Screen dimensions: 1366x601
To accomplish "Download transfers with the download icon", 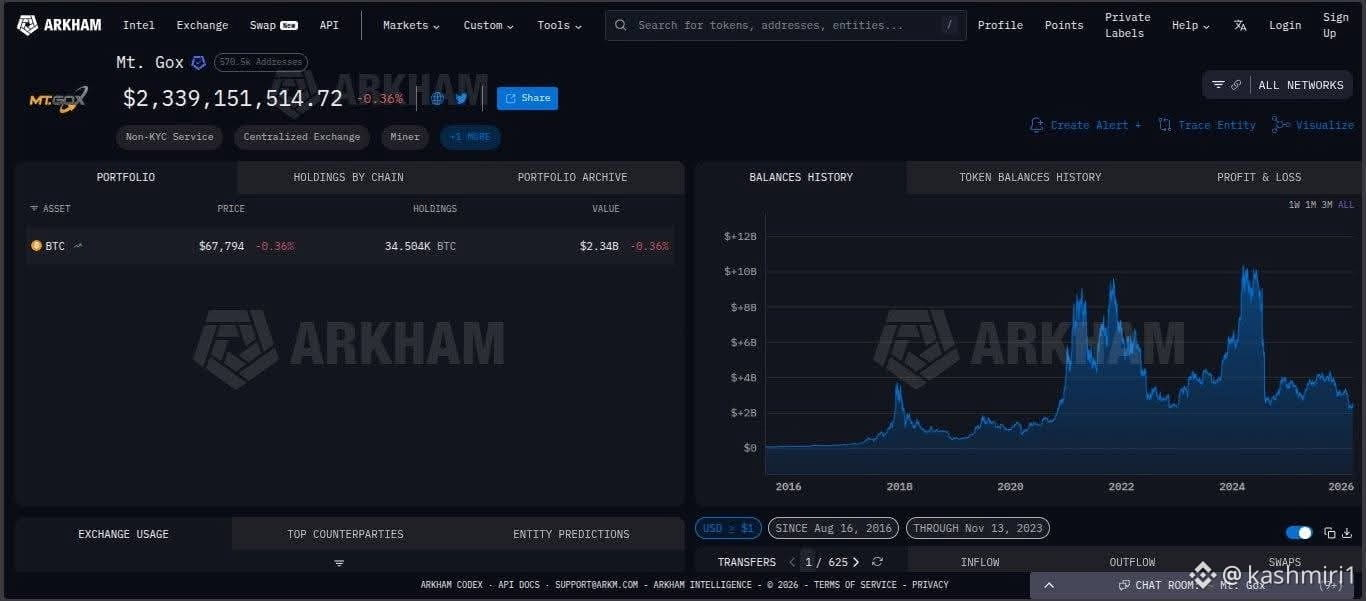I will 1346,534.
